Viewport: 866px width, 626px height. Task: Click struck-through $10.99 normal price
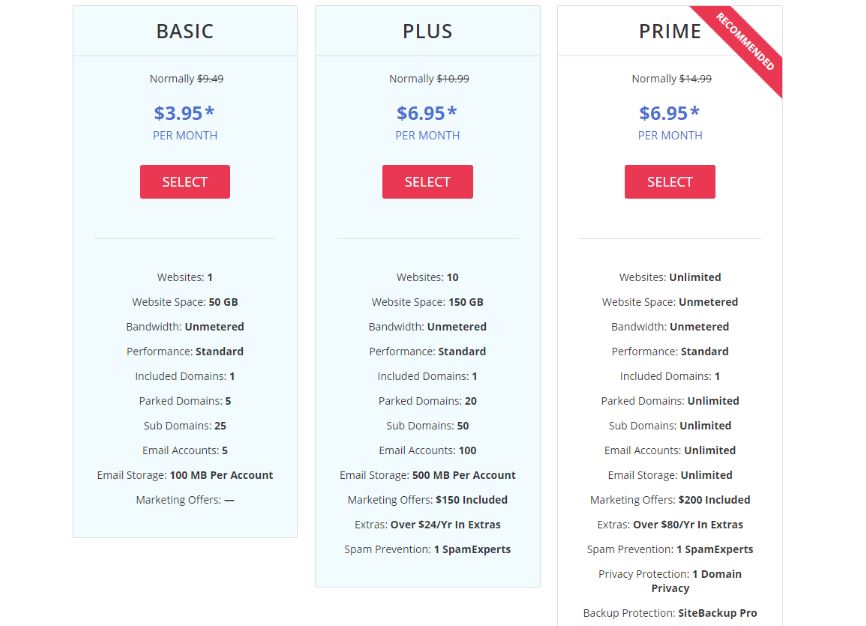(x=453, y=79)
